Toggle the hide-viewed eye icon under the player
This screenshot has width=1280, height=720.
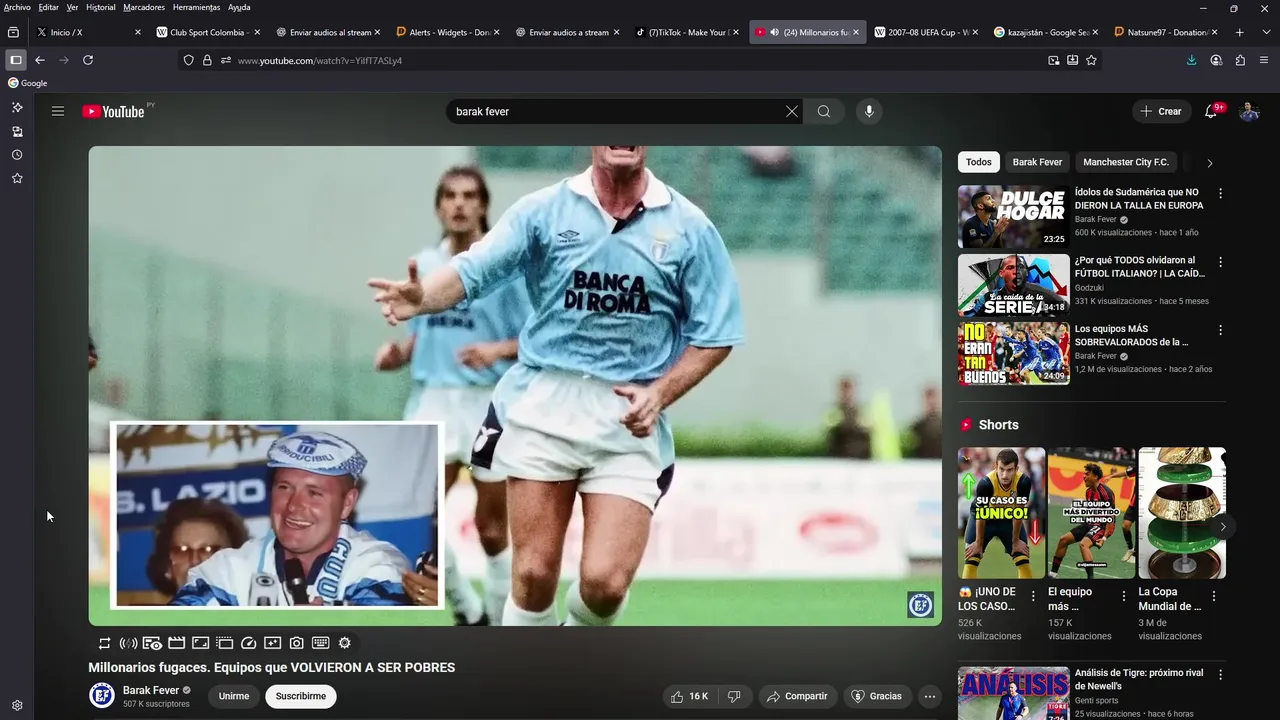coord(152,643)
